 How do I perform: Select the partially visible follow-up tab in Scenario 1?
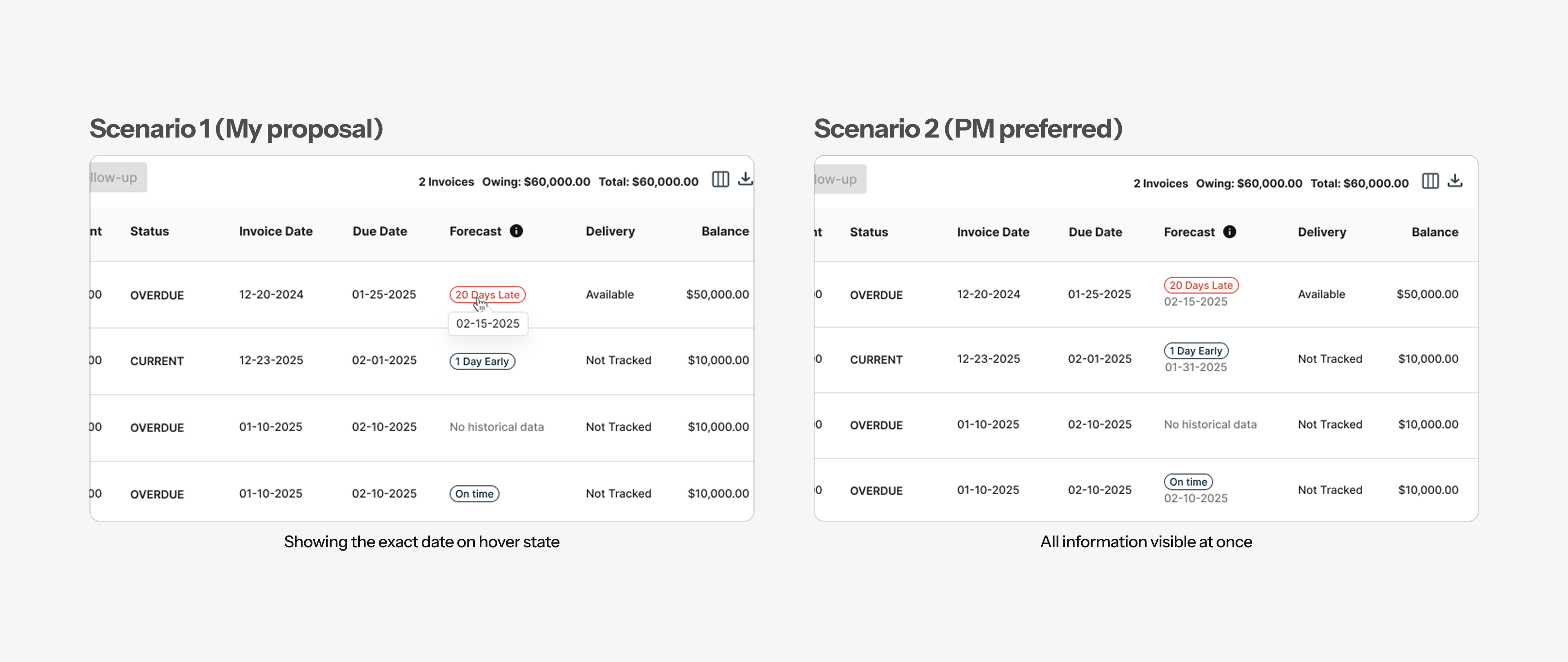(x=118, y=178)
